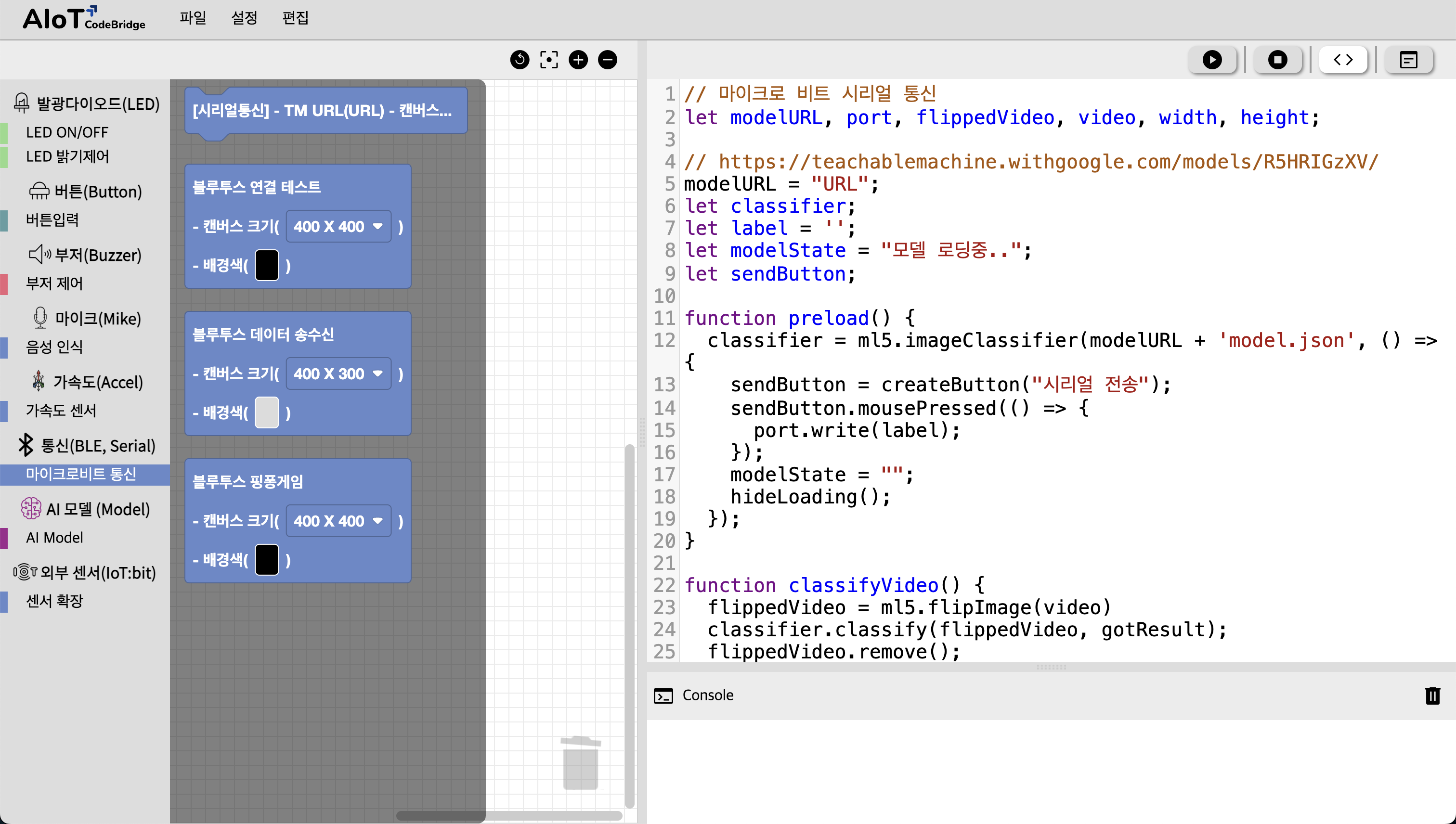Select LED ON/OFF category
Viewport: 1456px width, 824px height.
(85, 132)
